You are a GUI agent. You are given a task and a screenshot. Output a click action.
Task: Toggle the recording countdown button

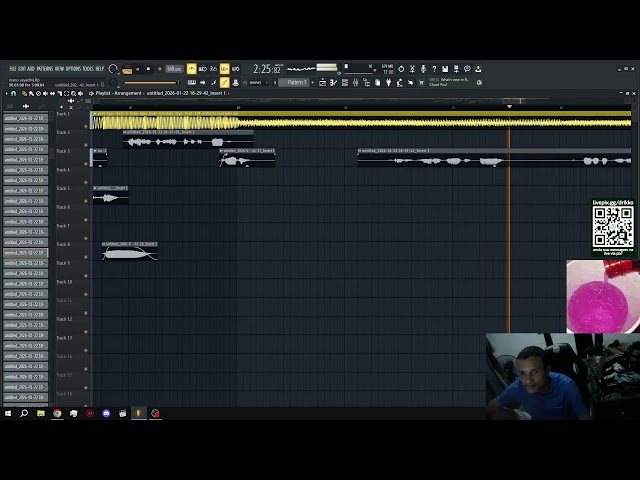pos(213,69)
